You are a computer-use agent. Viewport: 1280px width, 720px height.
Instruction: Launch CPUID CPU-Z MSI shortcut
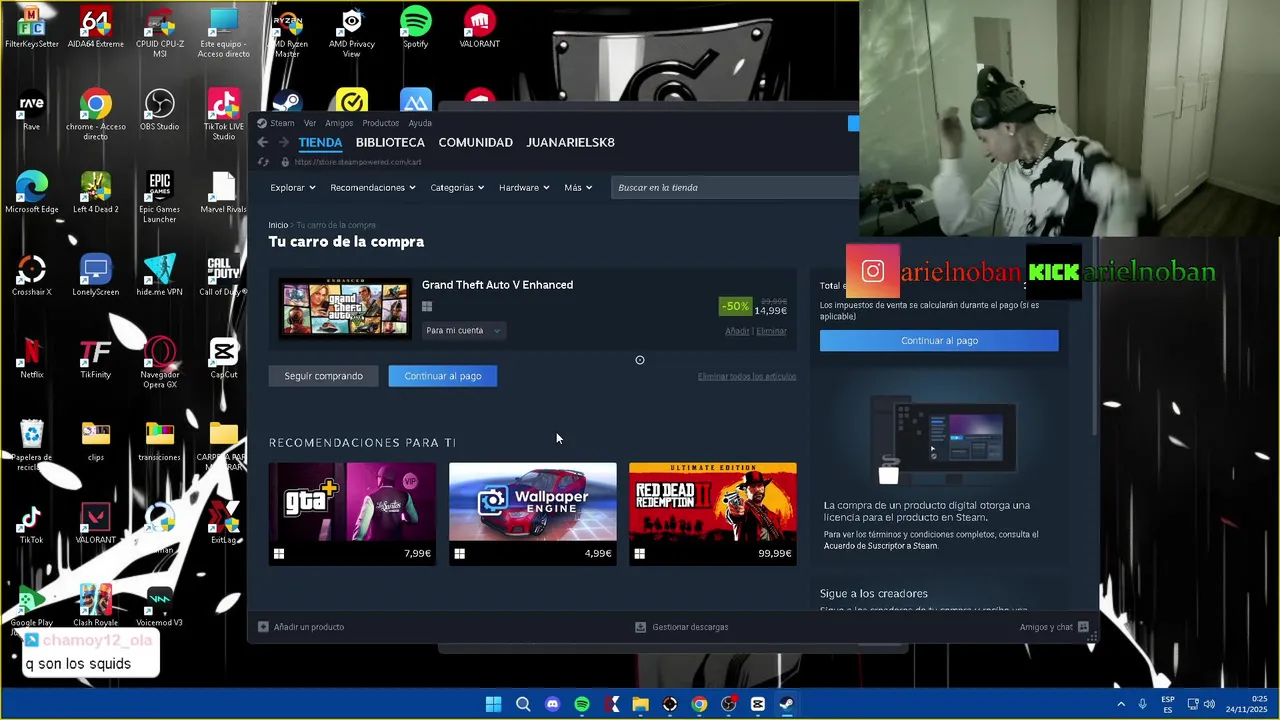(159, 32)
